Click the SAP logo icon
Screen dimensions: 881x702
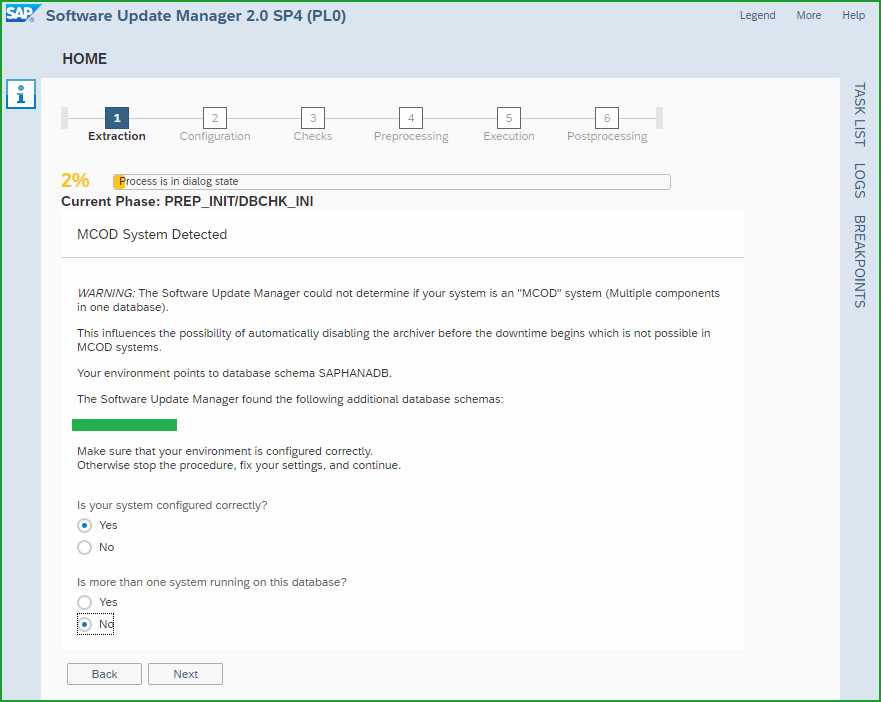(22, 13)
